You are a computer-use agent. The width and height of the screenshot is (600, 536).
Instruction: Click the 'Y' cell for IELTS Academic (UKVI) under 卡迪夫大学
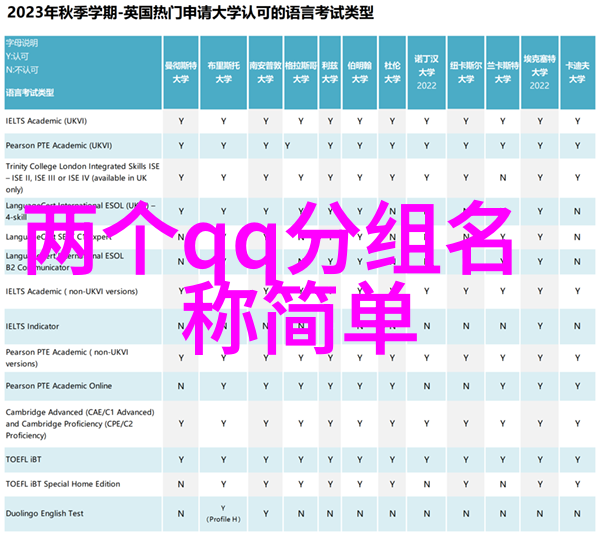(x=577, y=121)
